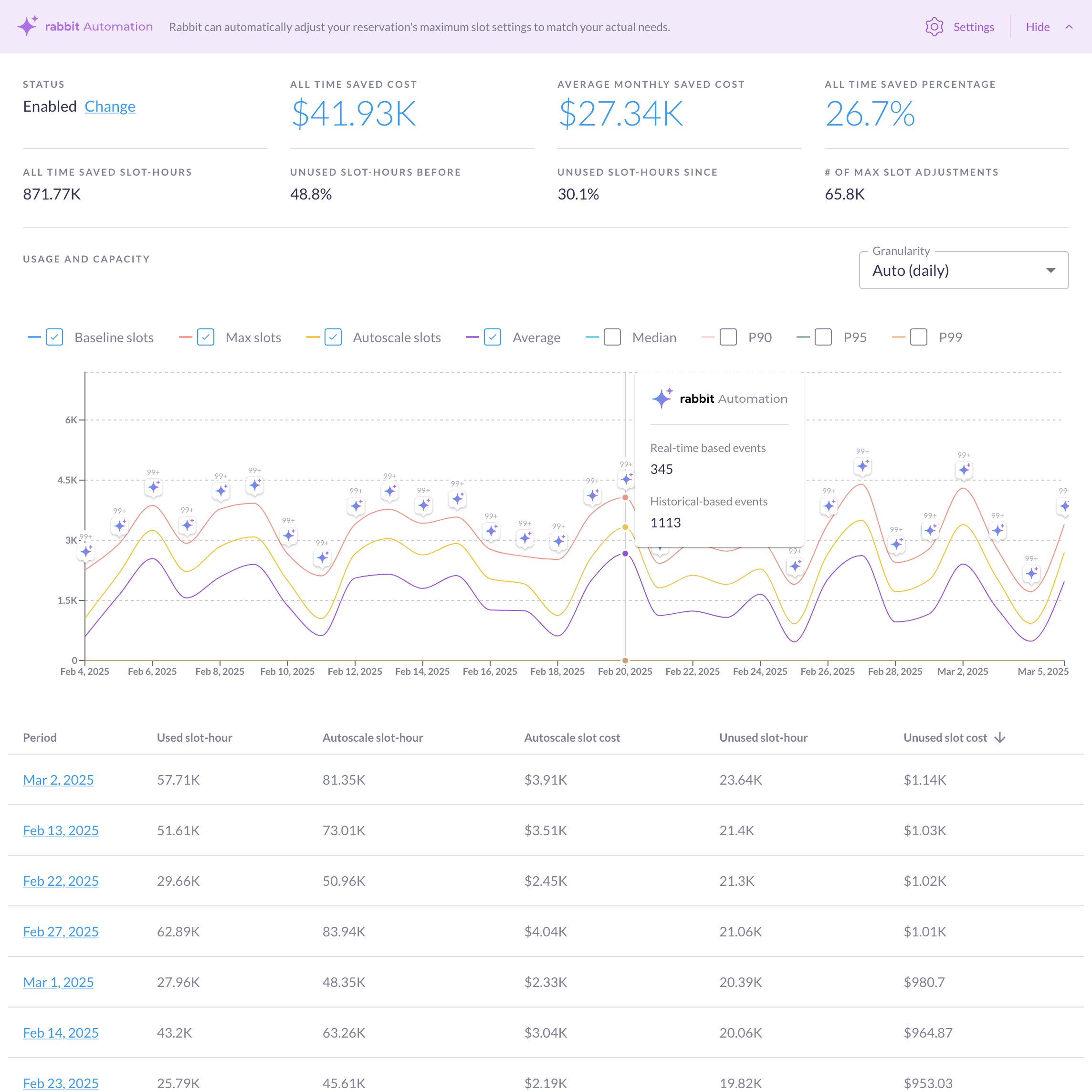Click the 99+ sparkle badge near Feb 6
1092x1092 pixels.
pyautogui.click(x=153, y=487)
